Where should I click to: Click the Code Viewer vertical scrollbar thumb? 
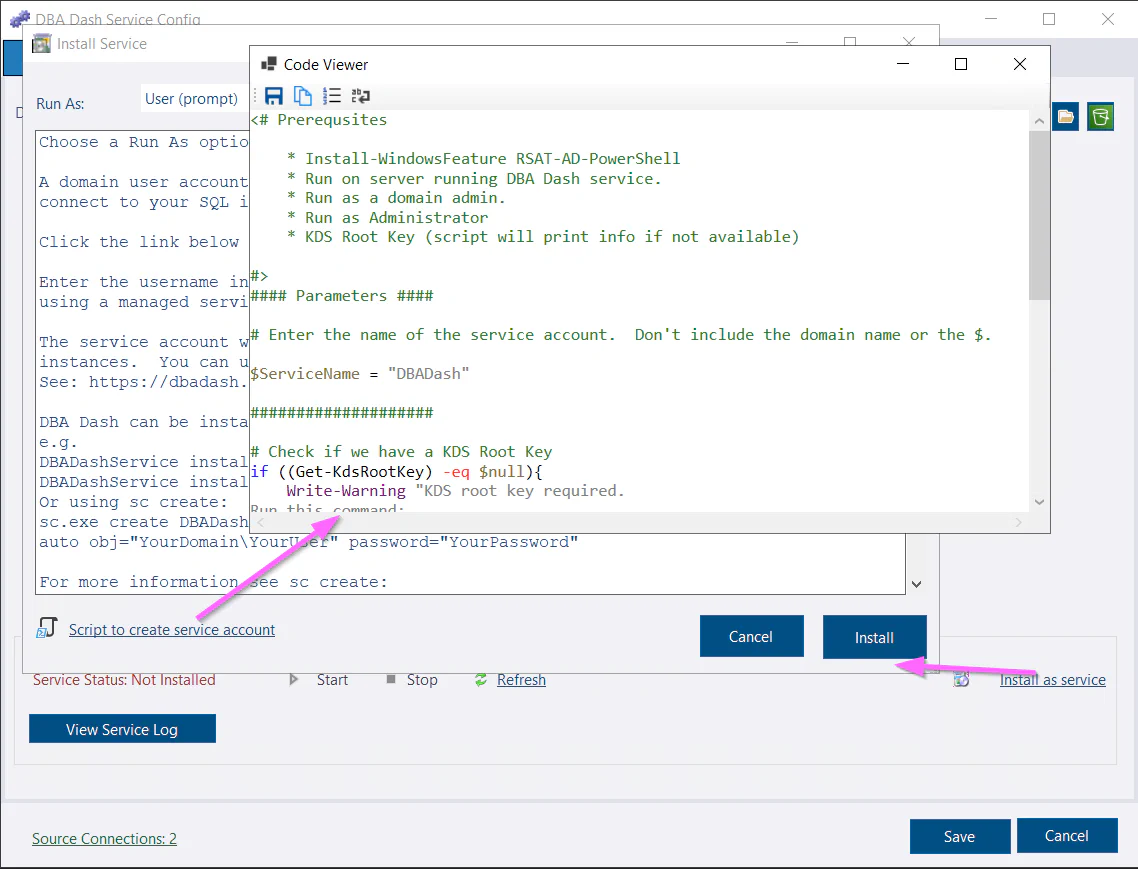1039,214
